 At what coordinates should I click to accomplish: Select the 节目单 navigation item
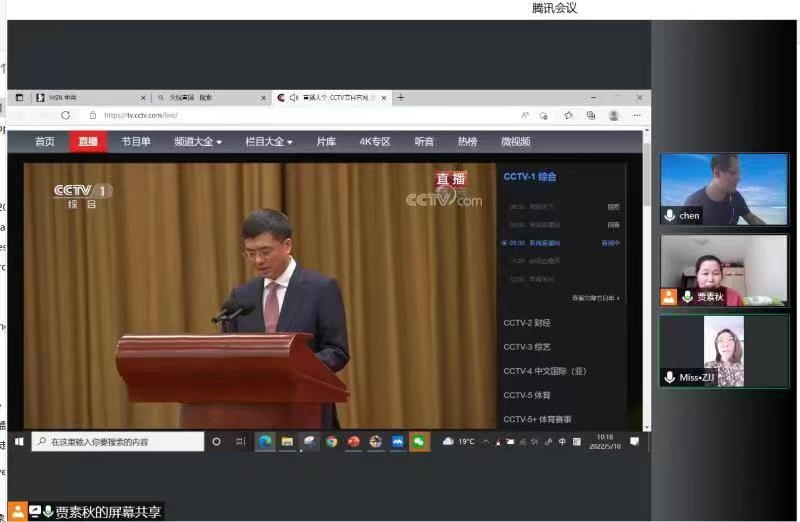pyautogui.click(x=136, y=142)
